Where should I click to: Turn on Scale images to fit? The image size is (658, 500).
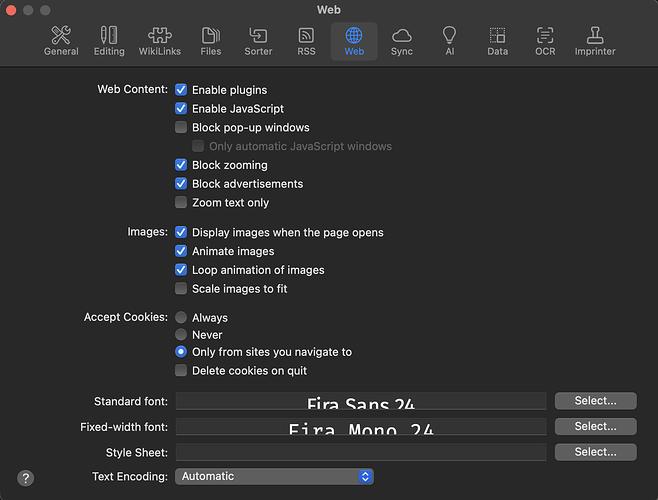181,289
